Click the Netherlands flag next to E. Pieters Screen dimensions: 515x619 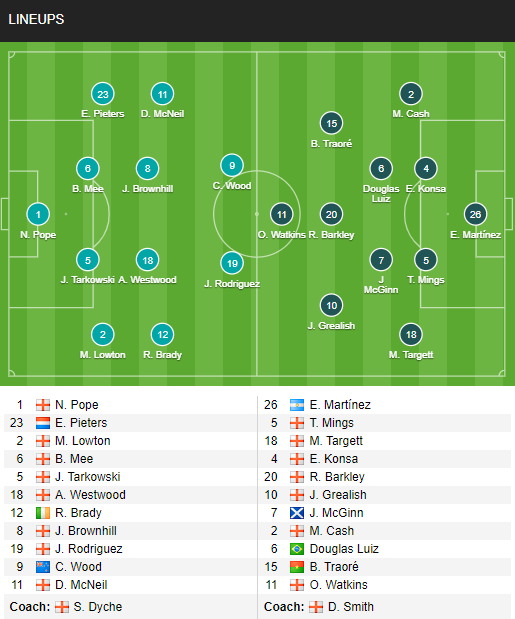(x=43, y=423)
